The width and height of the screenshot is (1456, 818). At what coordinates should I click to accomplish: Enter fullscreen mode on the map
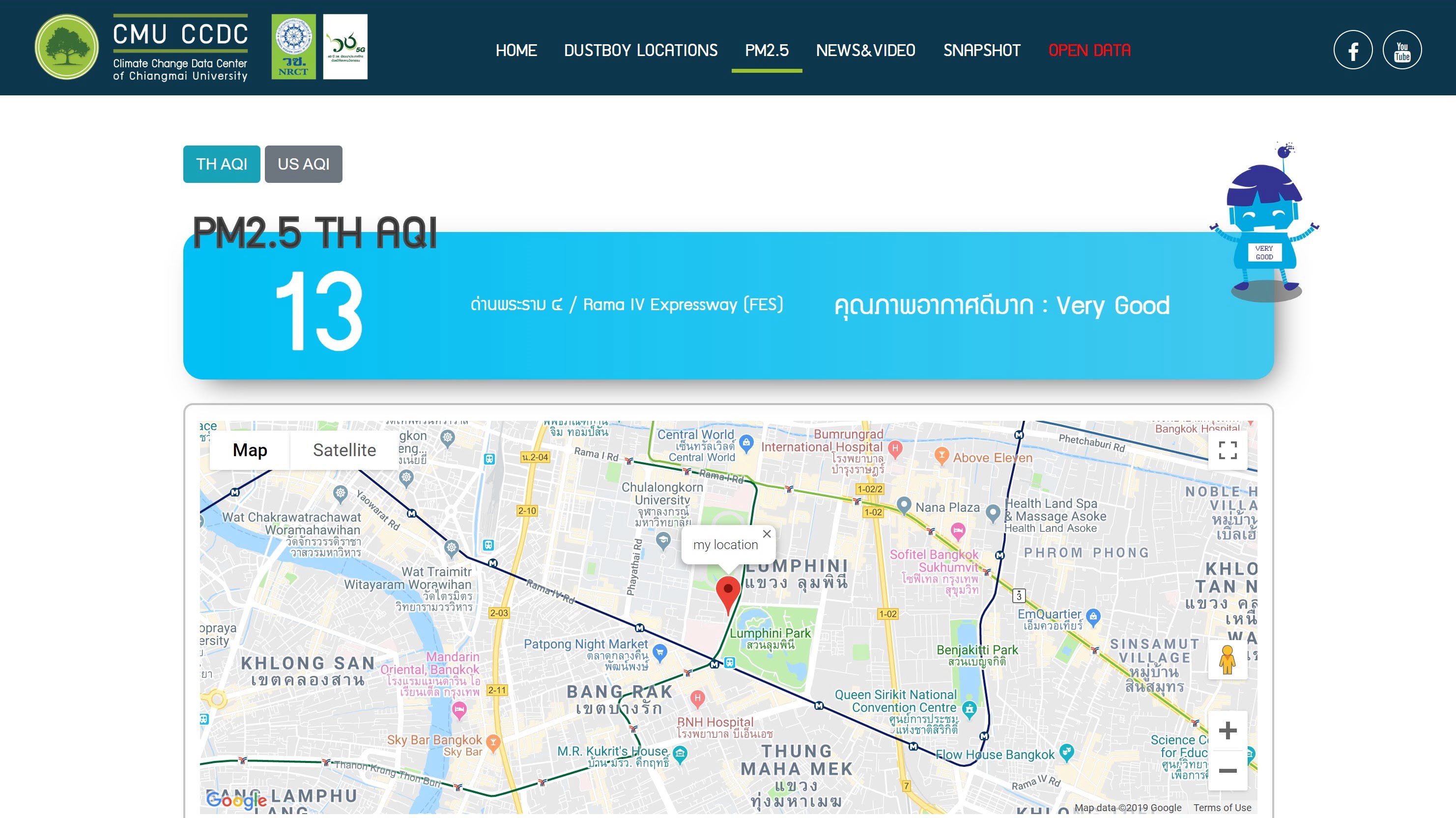tap(1228, 450)
